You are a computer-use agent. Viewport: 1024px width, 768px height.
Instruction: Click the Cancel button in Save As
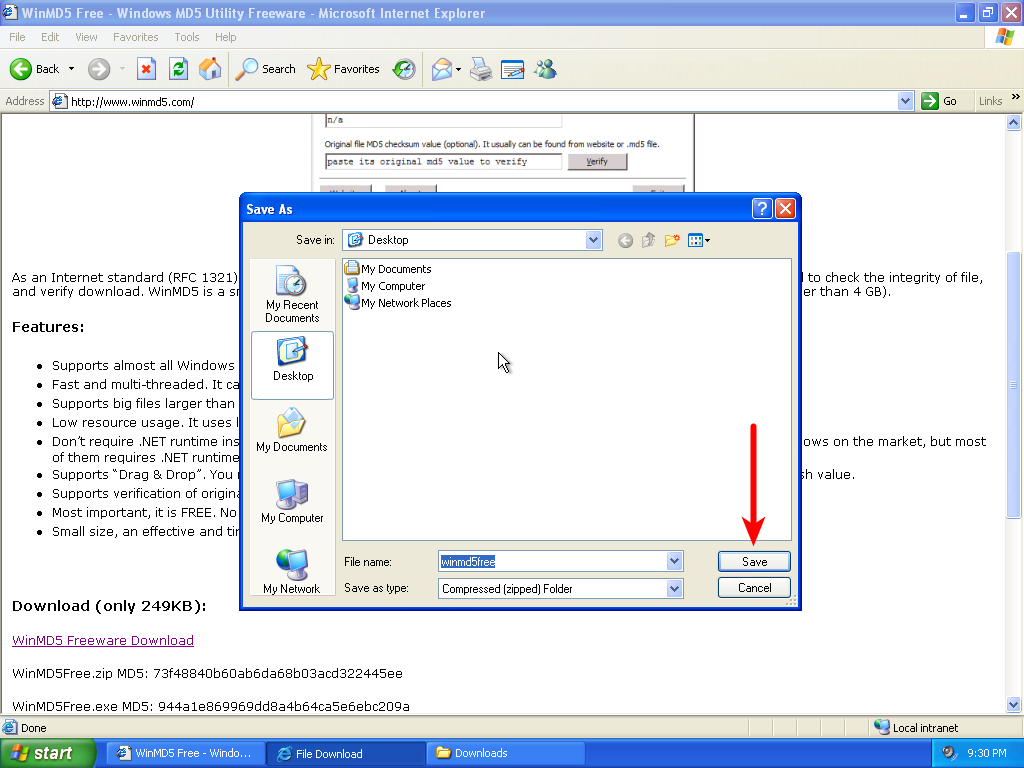pyautogui.click(x=754, y=588)
